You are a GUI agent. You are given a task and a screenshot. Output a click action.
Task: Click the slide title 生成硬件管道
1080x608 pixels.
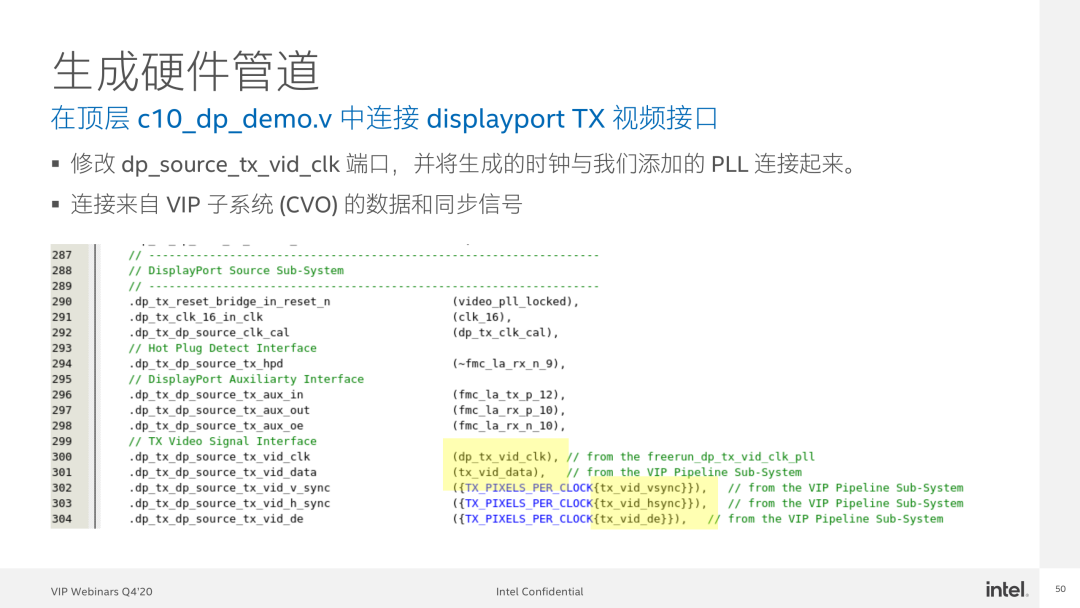click(186, 71)
